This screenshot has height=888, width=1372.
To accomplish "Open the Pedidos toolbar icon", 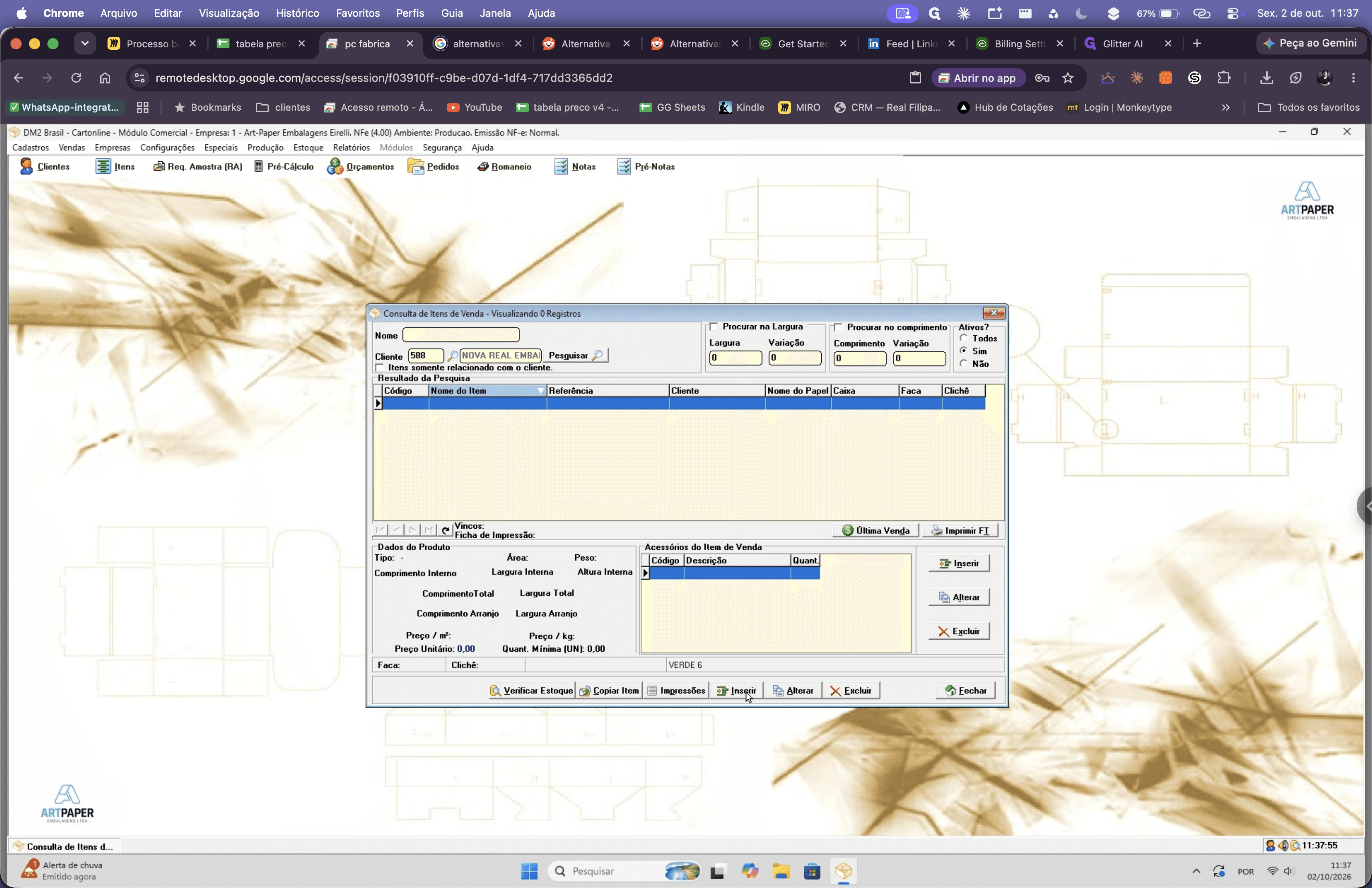I will coord(433,166).
